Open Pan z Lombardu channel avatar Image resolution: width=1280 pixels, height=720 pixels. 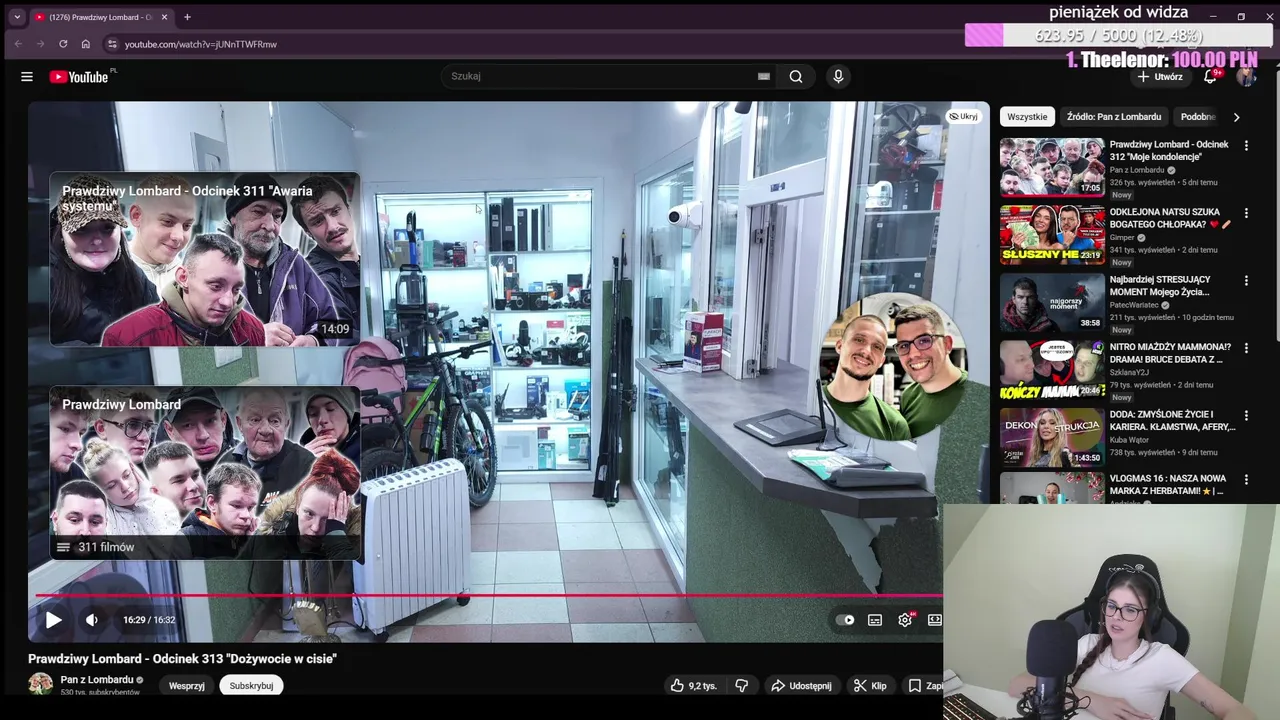pyautogui.click(x=40, y=684)
